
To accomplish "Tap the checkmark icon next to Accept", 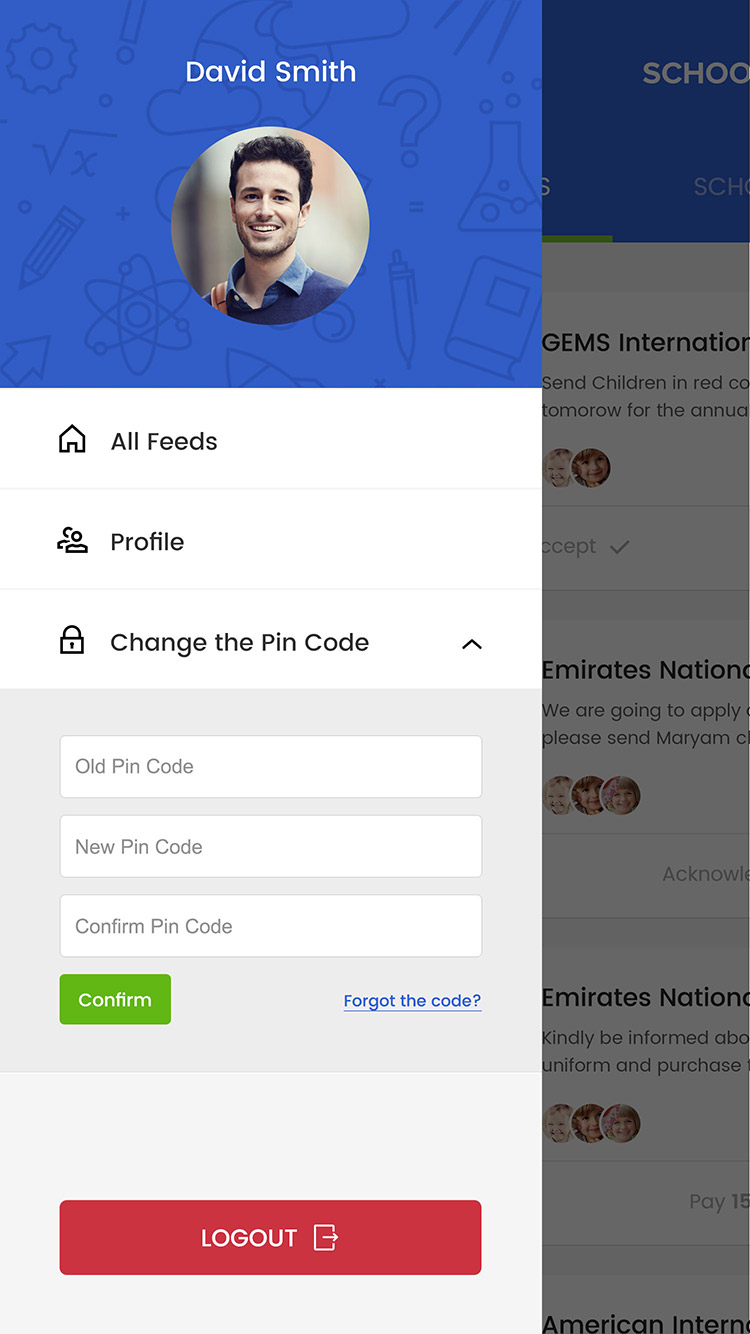I will click(x=620, y=547).
